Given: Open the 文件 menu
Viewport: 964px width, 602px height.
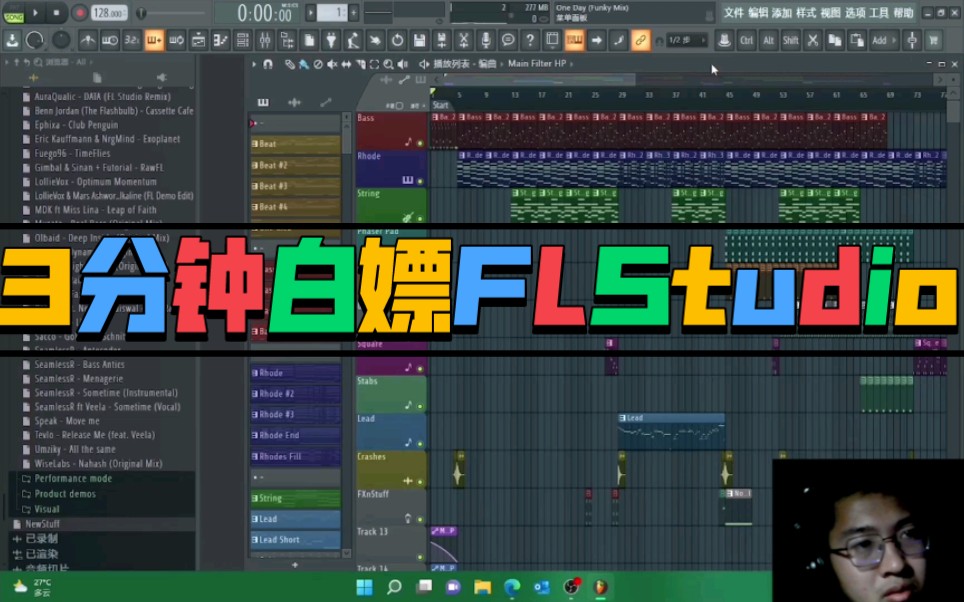Looking at the screenshot, I should coord(732,12).
